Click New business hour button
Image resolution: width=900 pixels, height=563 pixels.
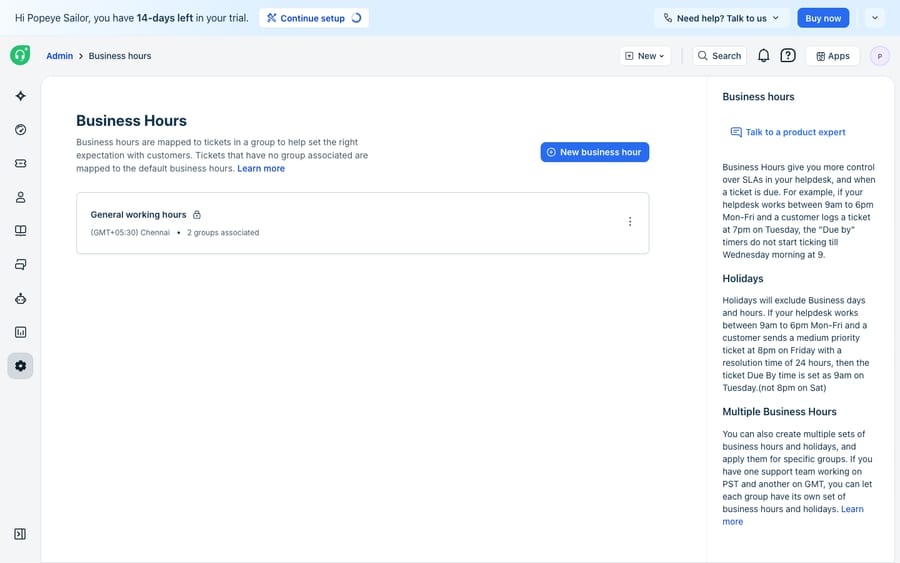pyautogui.click(x=595, y=152)
